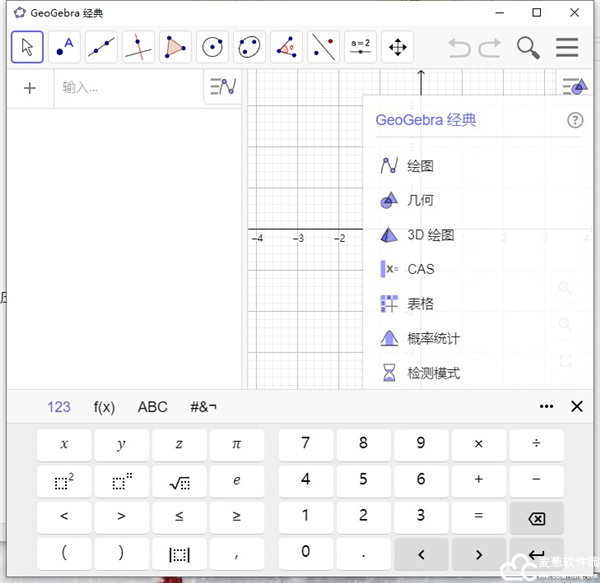This screenshot has height=583, width=600.
Task: Select the Angle tool
Action: coord(286,46)
